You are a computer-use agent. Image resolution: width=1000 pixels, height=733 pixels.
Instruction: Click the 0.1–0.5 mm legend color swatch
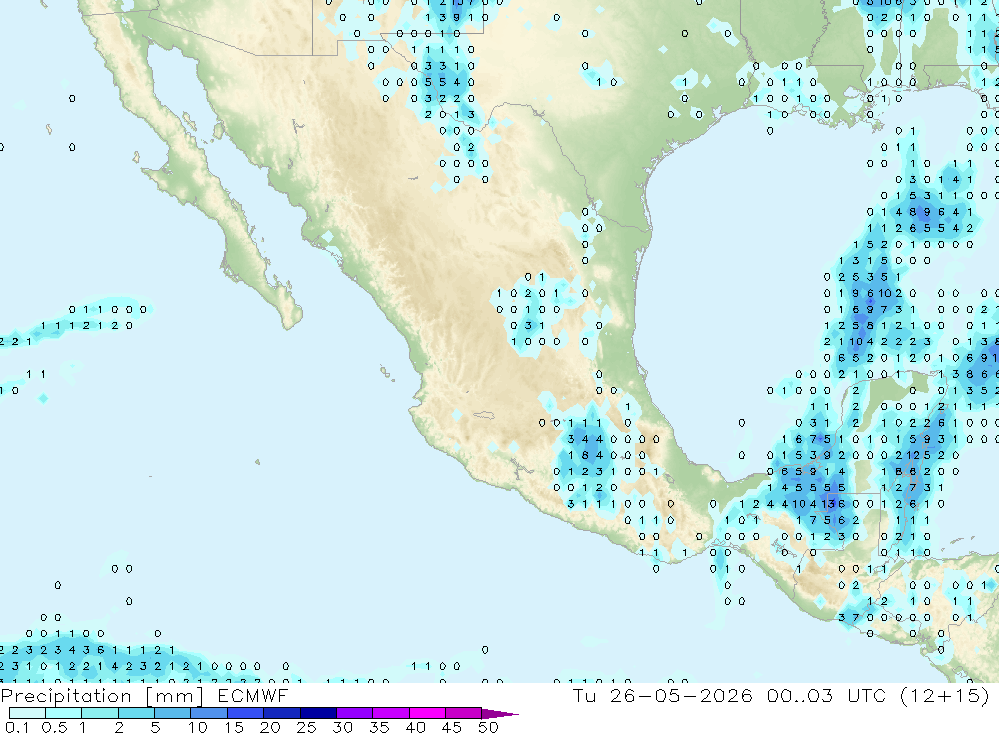tap(27, 713)
